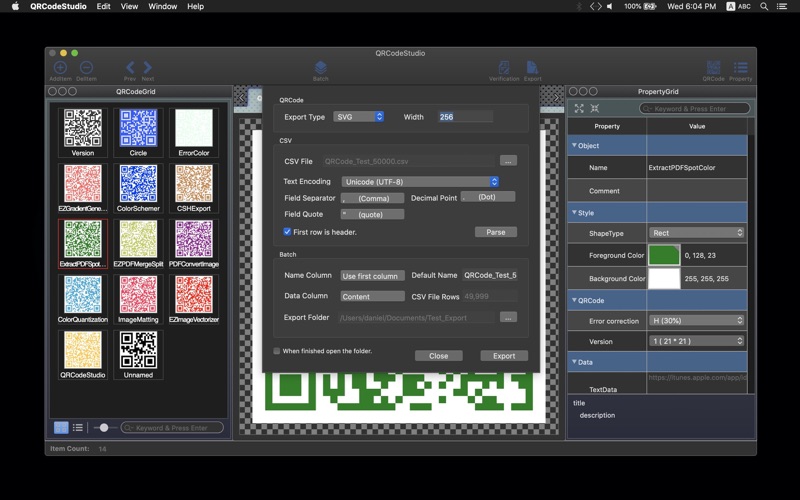Viewport: 800px width, 500px height.
Task: Browse for Export Folder with ellipsis button
Action: pyautogui.click(x=508, y=317)
